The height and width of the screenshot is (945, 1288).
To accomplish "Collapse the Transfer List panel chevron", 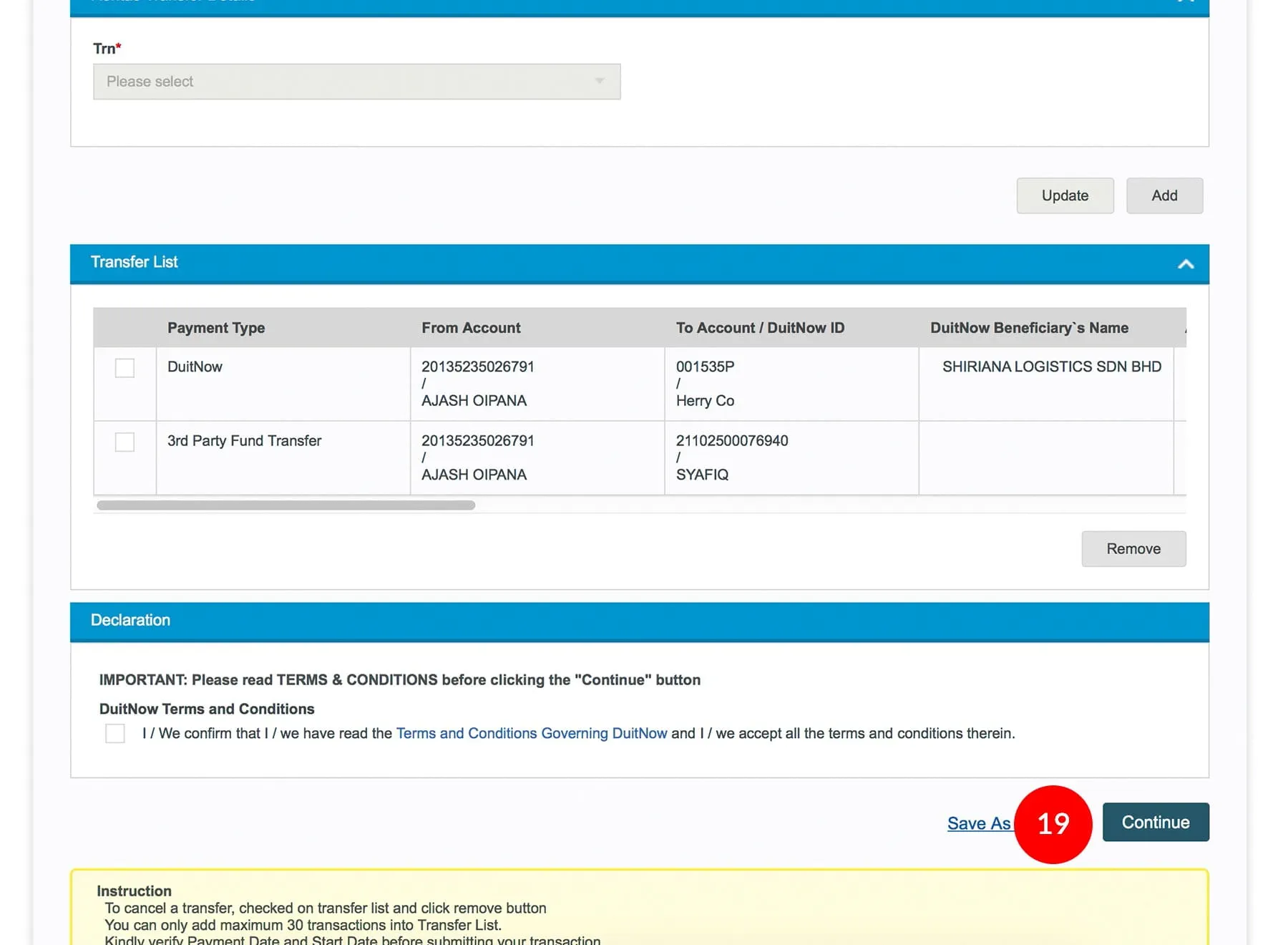I will coord(1185,263).
